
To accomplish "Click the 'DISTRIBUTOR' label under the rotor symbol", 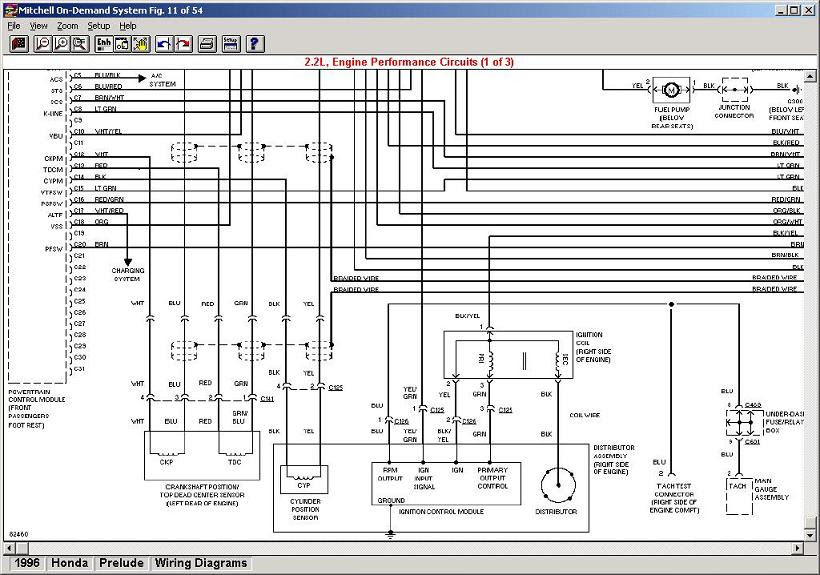I will 556,511.
